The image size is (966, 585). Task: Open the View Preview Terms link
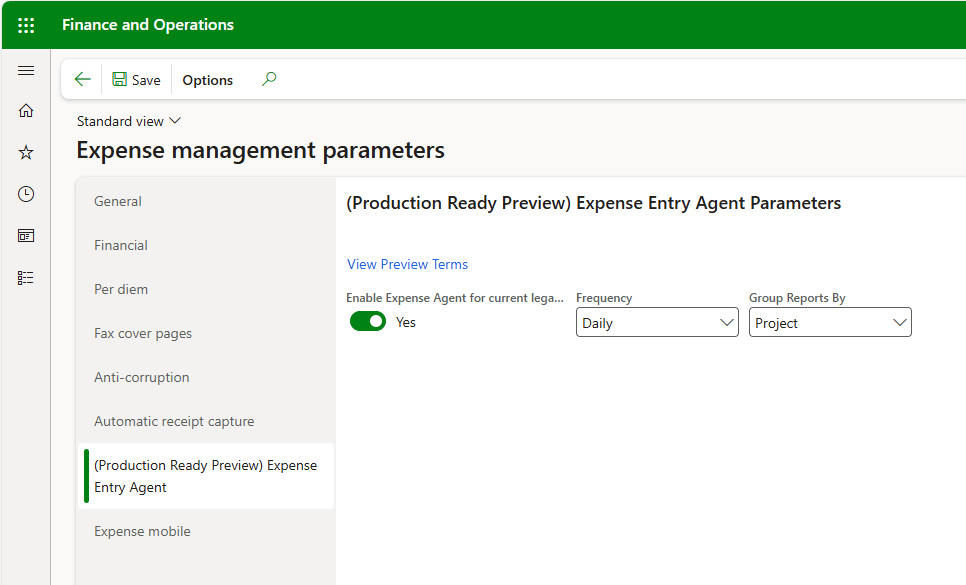pos(407,264)
